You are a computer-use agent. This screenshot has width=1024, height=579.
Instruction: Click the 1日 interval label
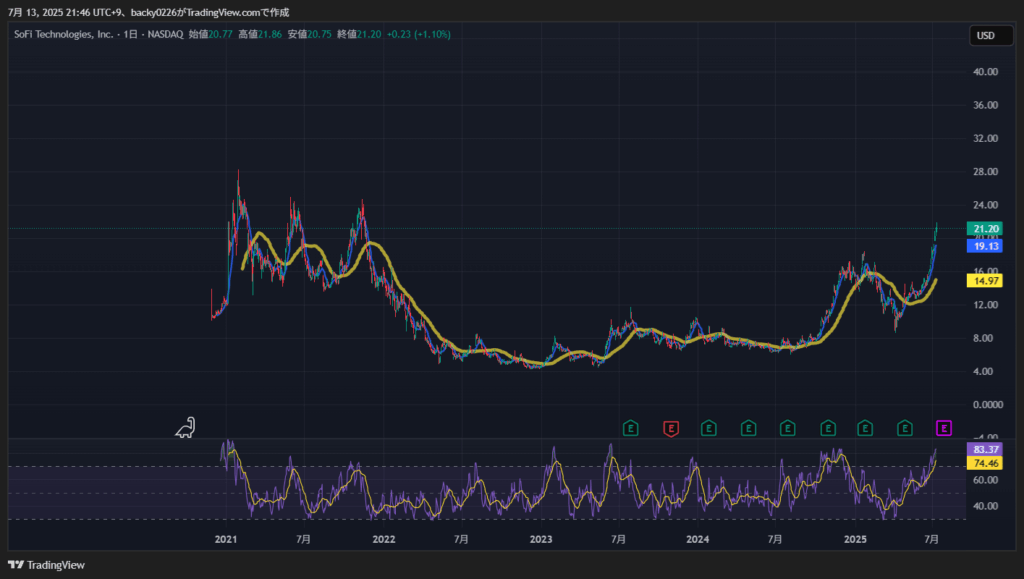point(131,34)
